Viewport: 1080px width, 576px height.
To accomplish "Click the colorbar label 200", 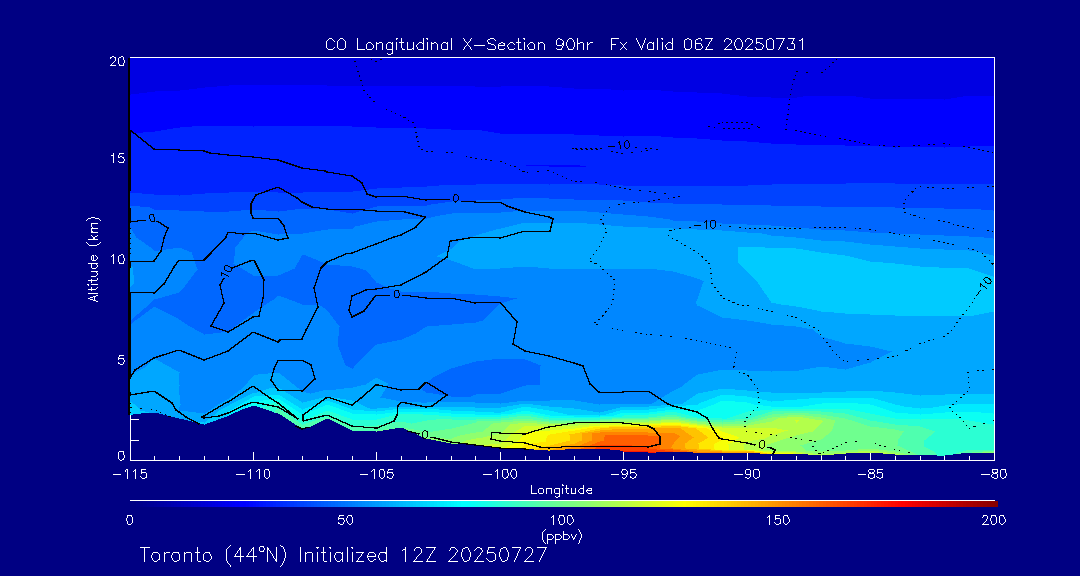I will pos(994,520).
